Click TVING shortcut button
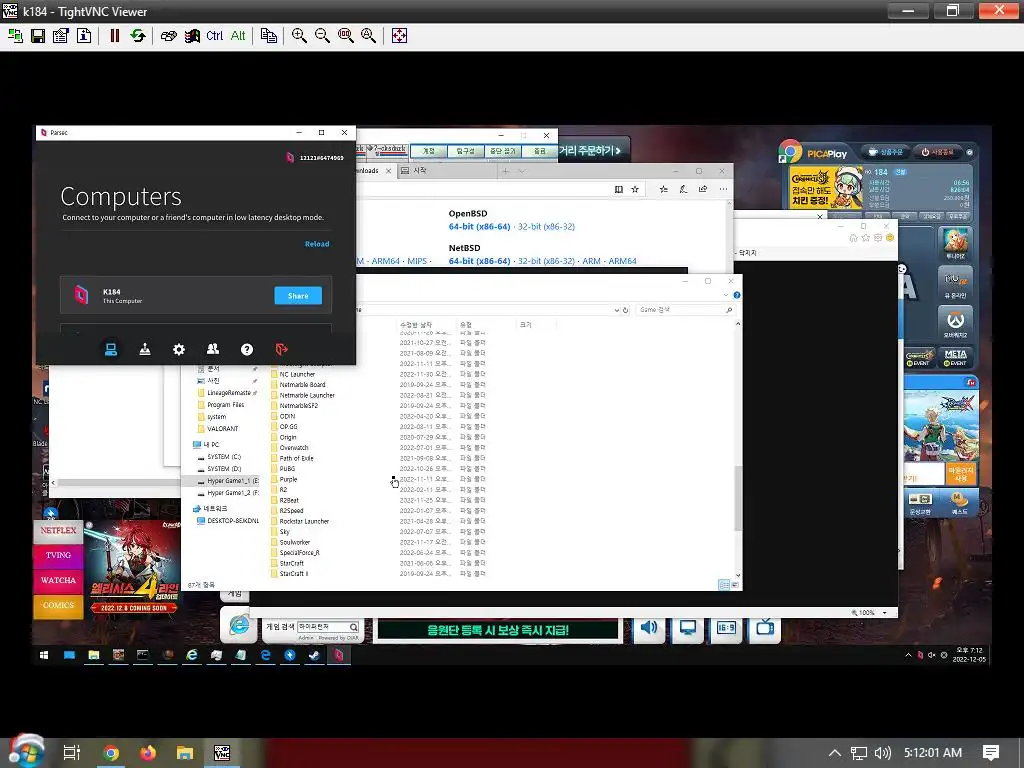Viewport: 1024px width, 768px height. coord(58,555)
